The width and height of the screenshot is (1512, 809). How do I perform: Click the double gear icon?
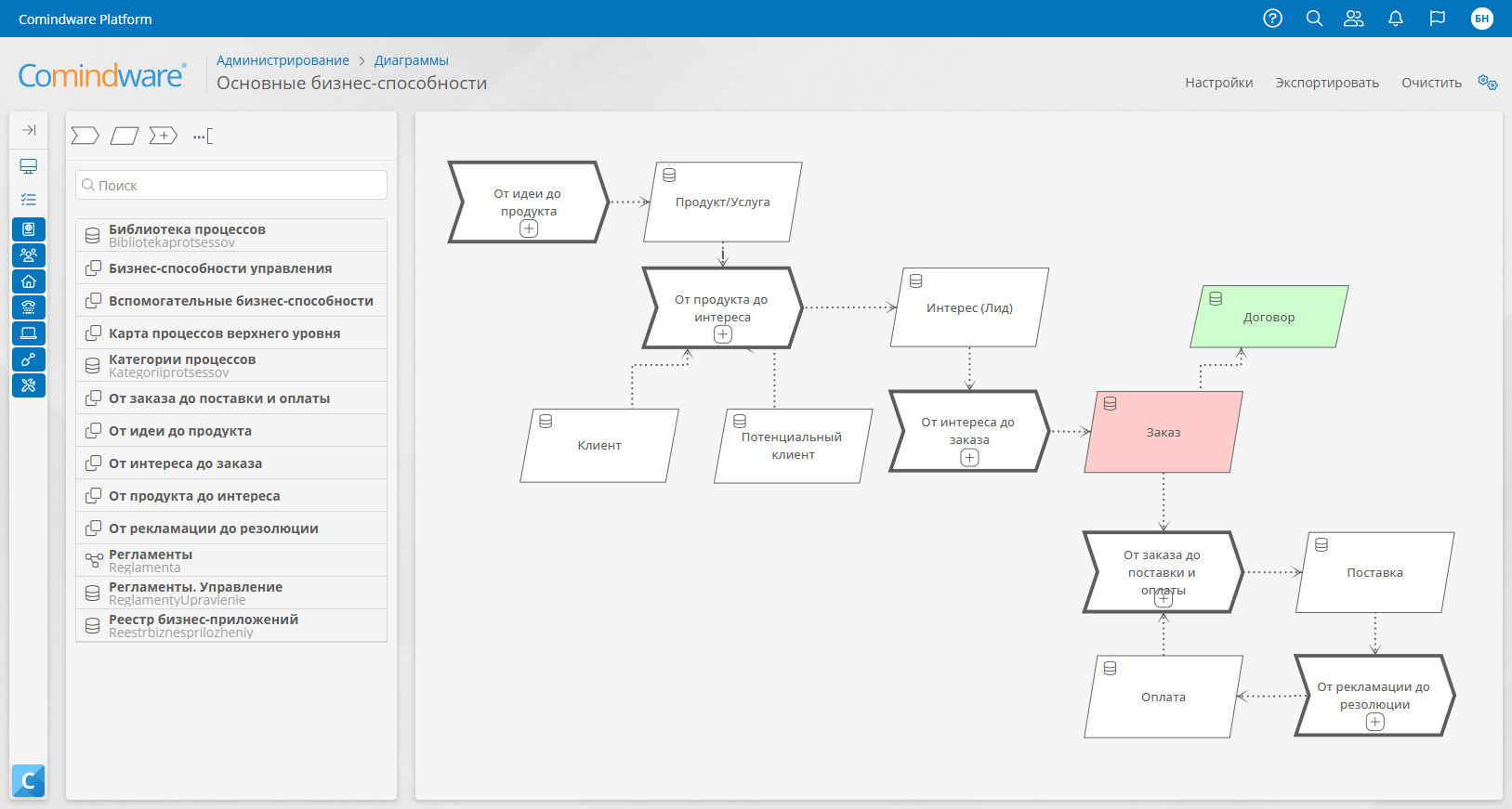click(1487, 83)
